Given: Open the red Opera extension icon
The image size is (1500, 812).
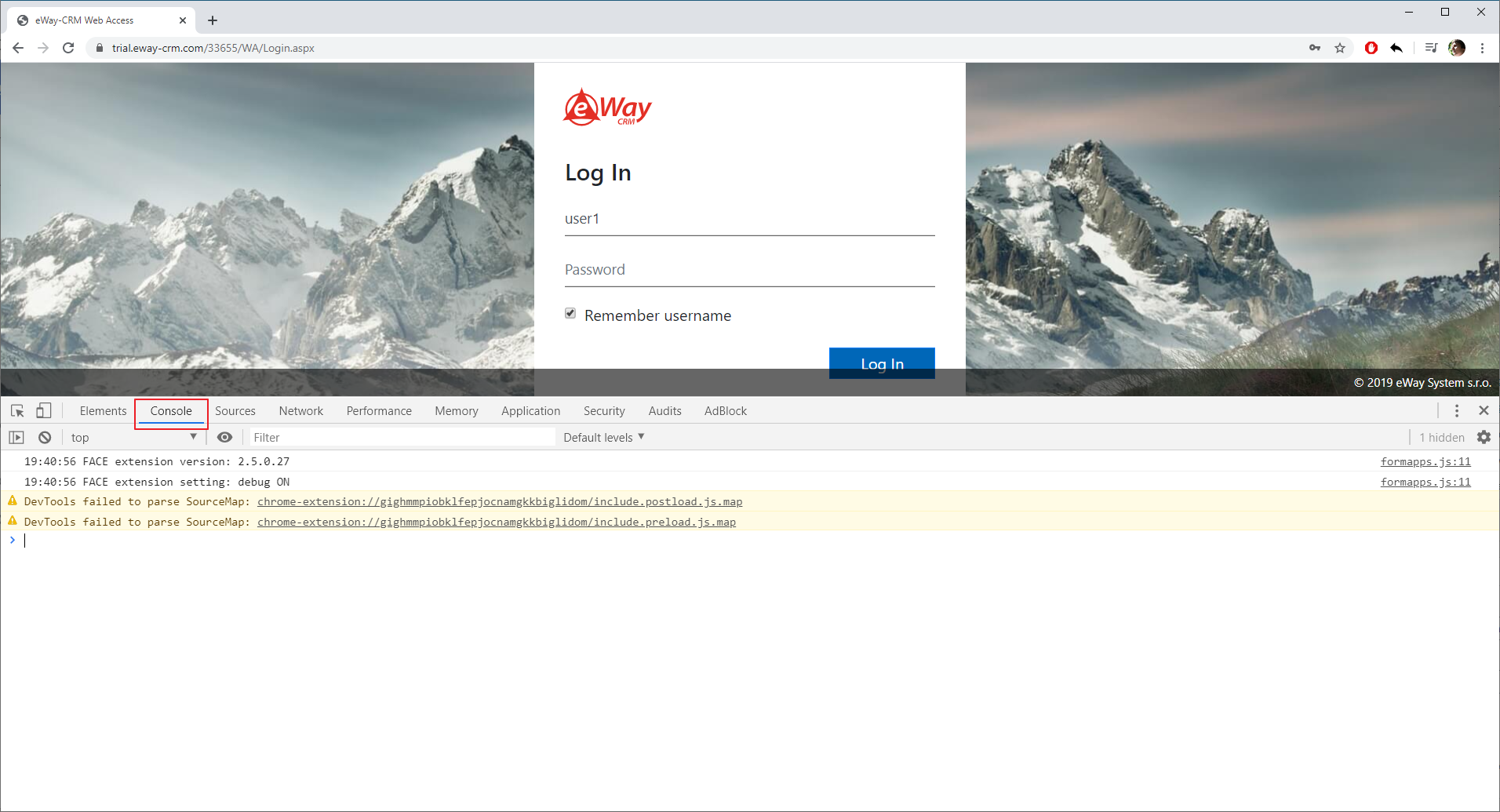Looking at the screenshot, I should [1371, 48].
